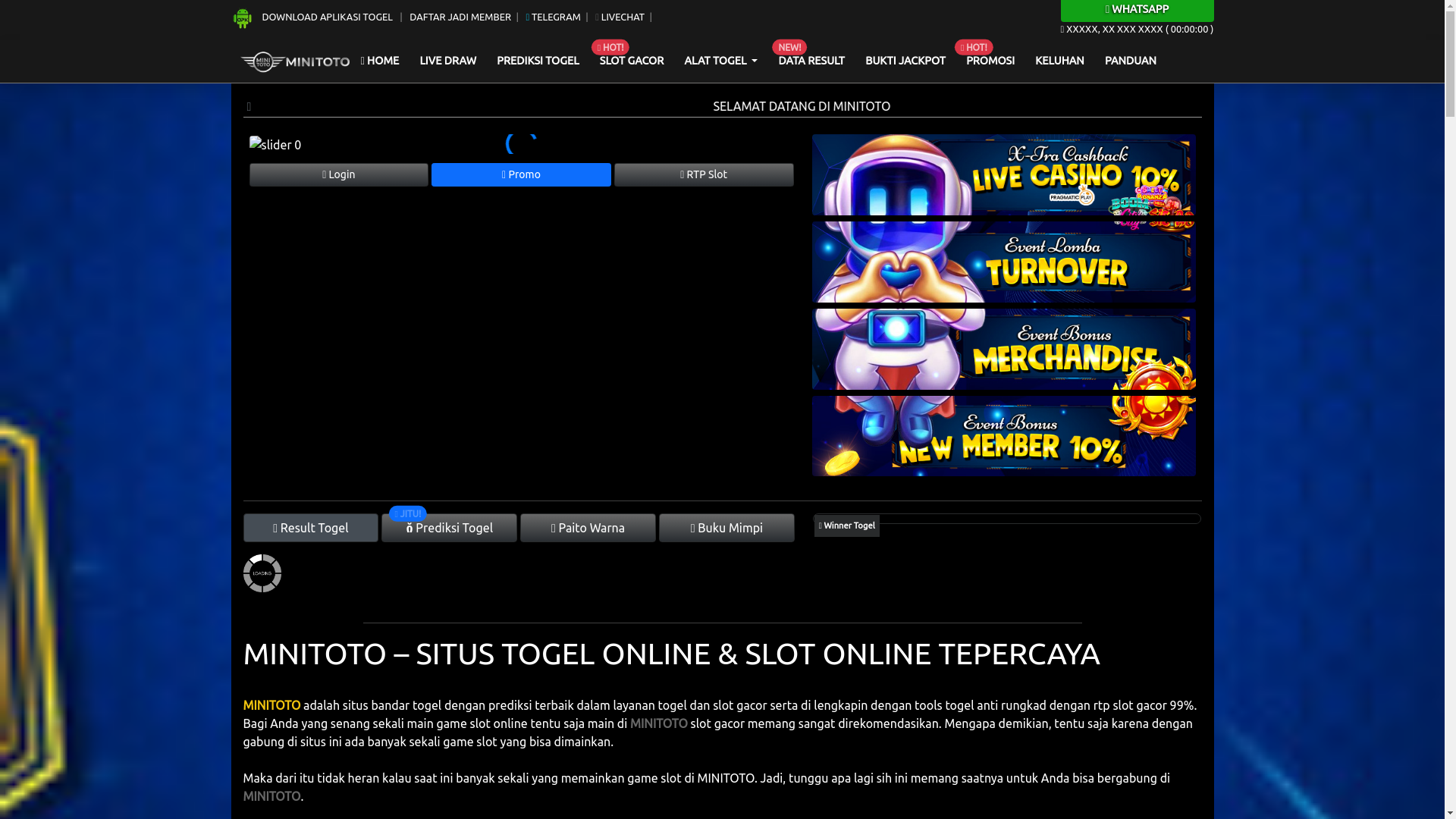Click the Android app download icon
The height and width of the screenshot is (819, 1456).
[x=242, y=18]
